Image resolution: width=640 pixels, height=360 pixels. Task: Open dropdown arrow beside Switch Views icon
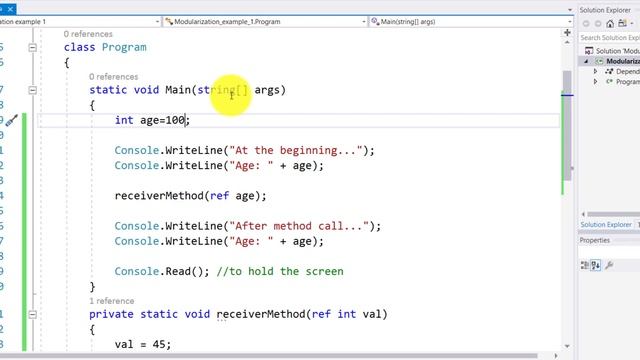pos(632,24)
